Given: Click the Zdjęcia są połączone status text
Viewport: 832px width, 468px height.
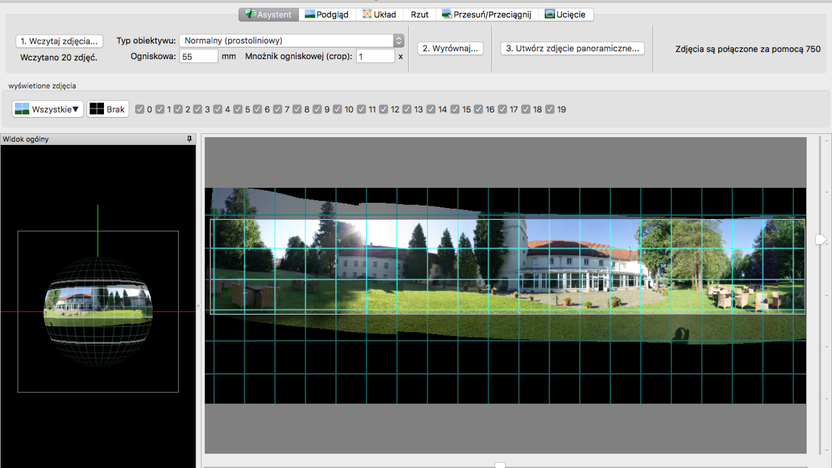Looking at the screenshot, I should [x=748, y=49].
